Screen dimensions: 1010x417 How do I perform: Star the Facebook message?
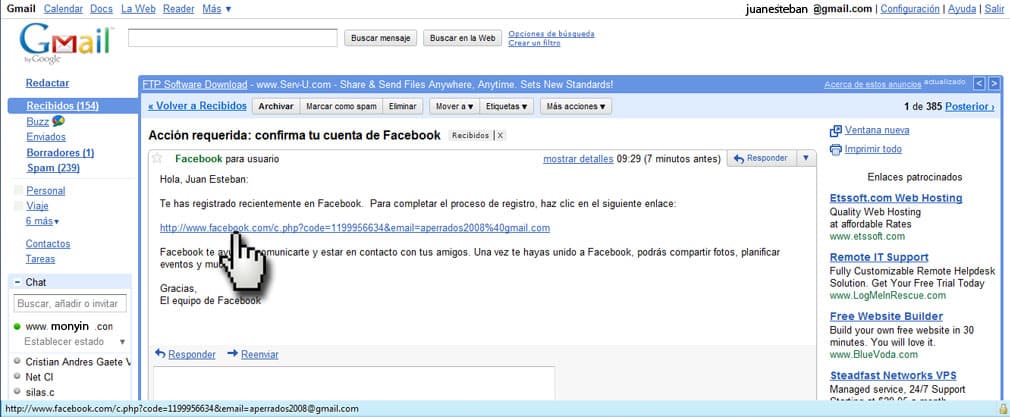(157, 158)
